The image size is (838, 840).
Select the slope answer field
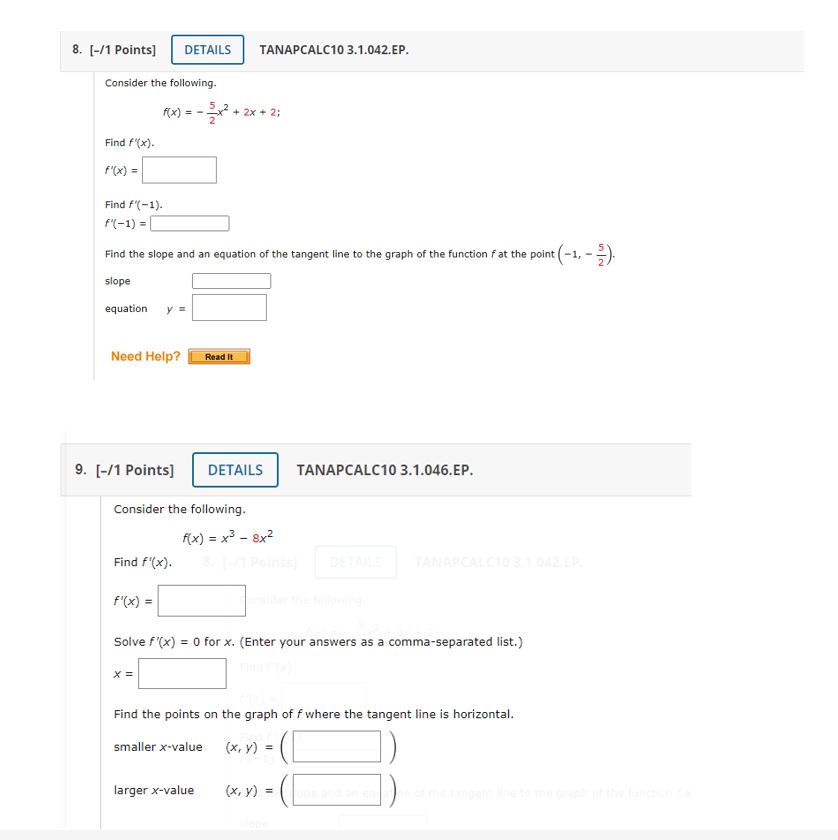coord(228,280)
